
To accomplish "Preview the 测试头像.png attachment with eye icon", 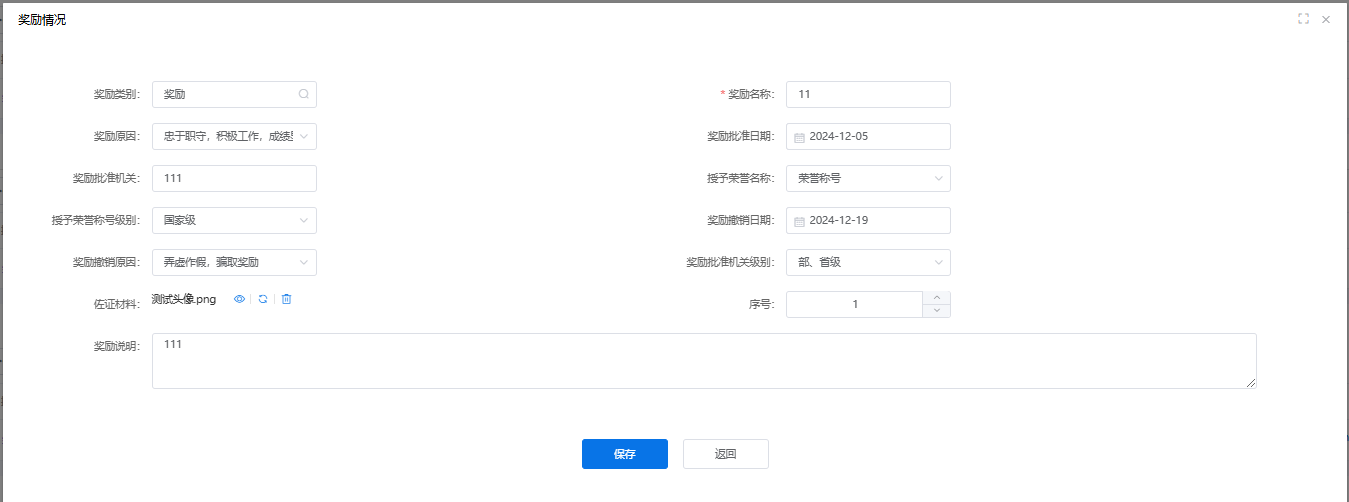I will pos(240,299).
